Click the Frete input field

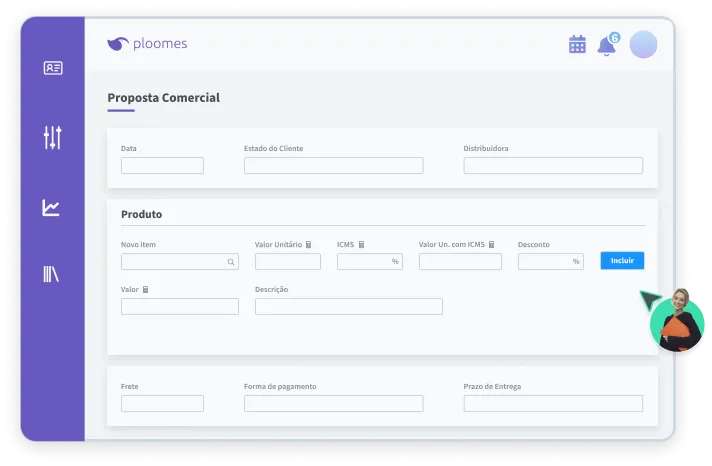tap(162, 403)
